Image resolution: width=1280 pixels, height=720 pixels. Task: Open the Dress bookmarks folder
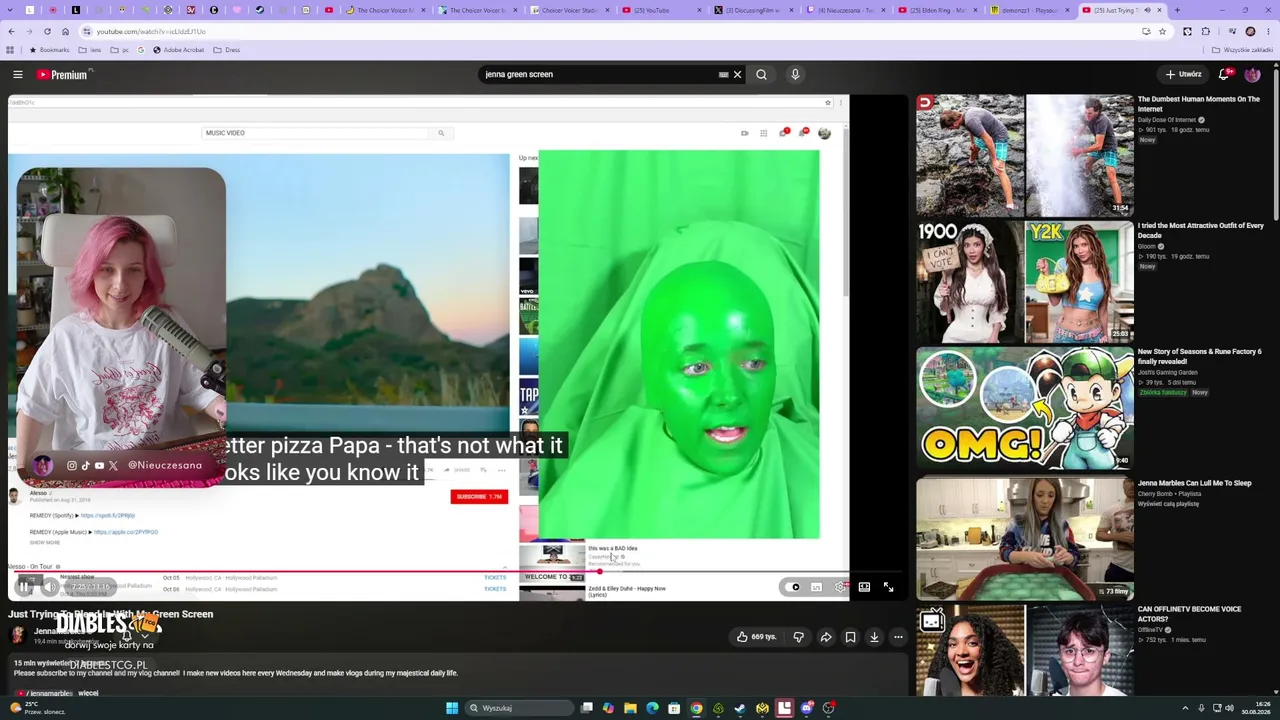click(x=227, y=49)
